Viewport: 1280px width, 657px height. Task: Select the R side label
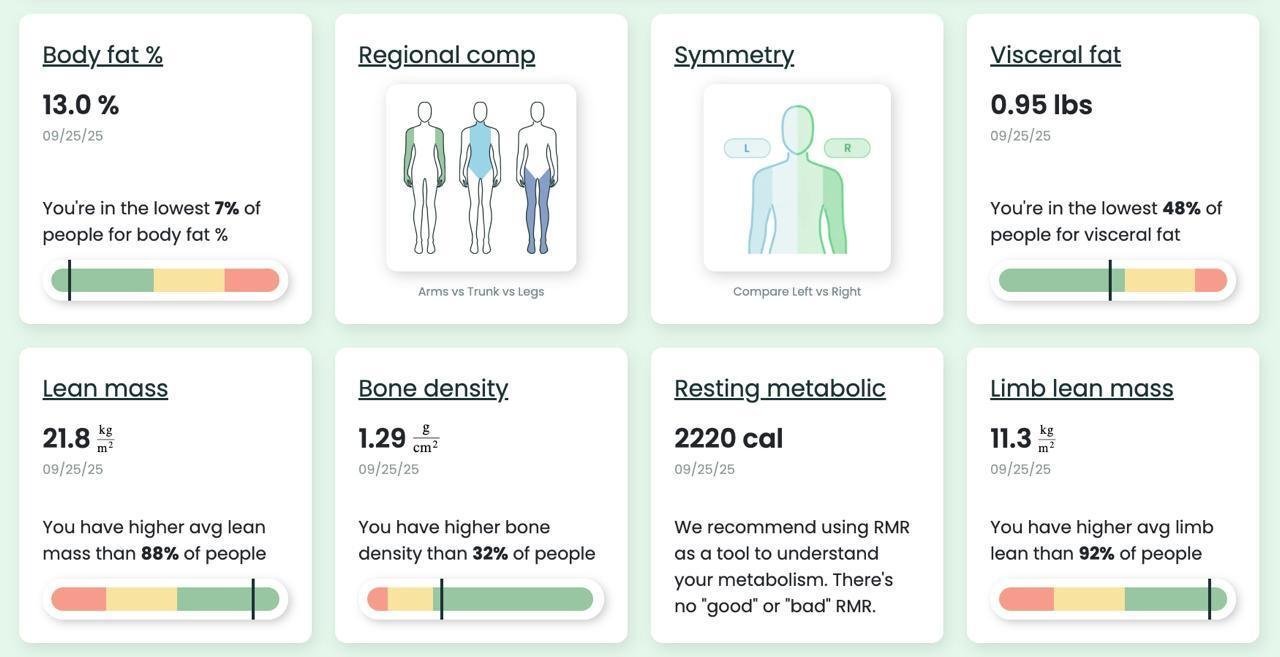pos(847,148)
